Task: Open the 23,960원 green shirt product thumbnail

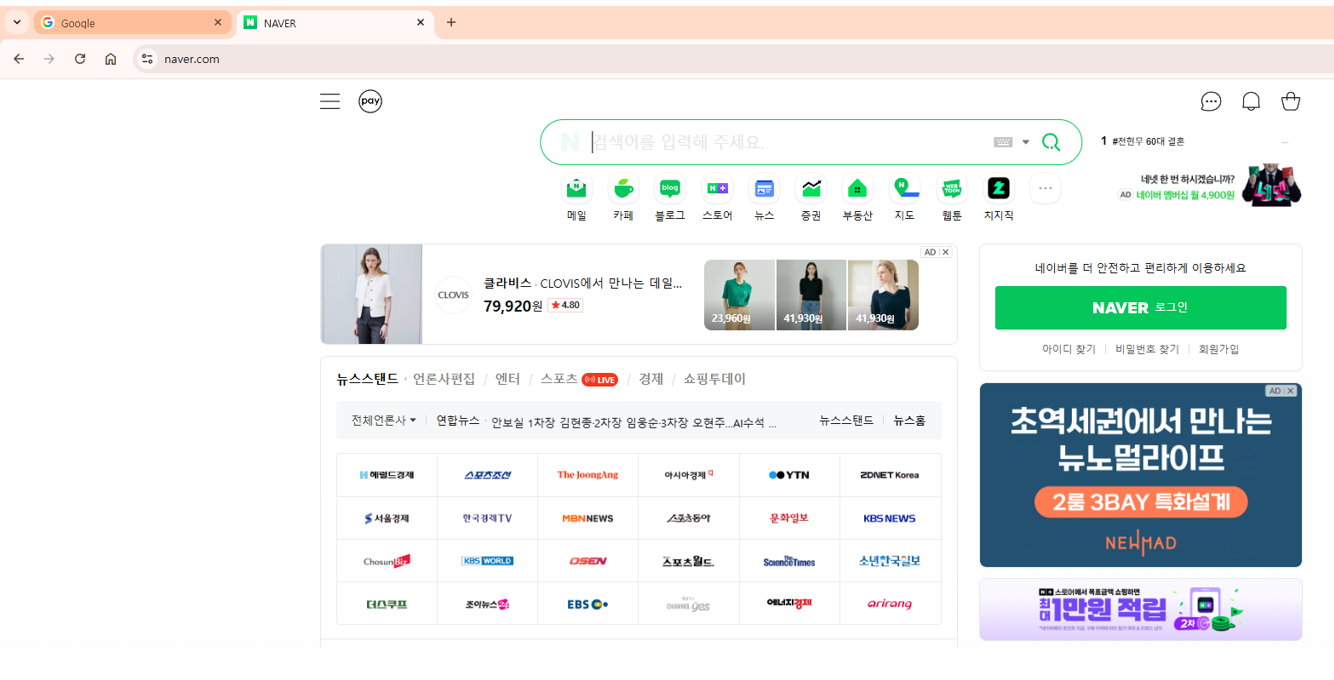Action: (739, 295)
